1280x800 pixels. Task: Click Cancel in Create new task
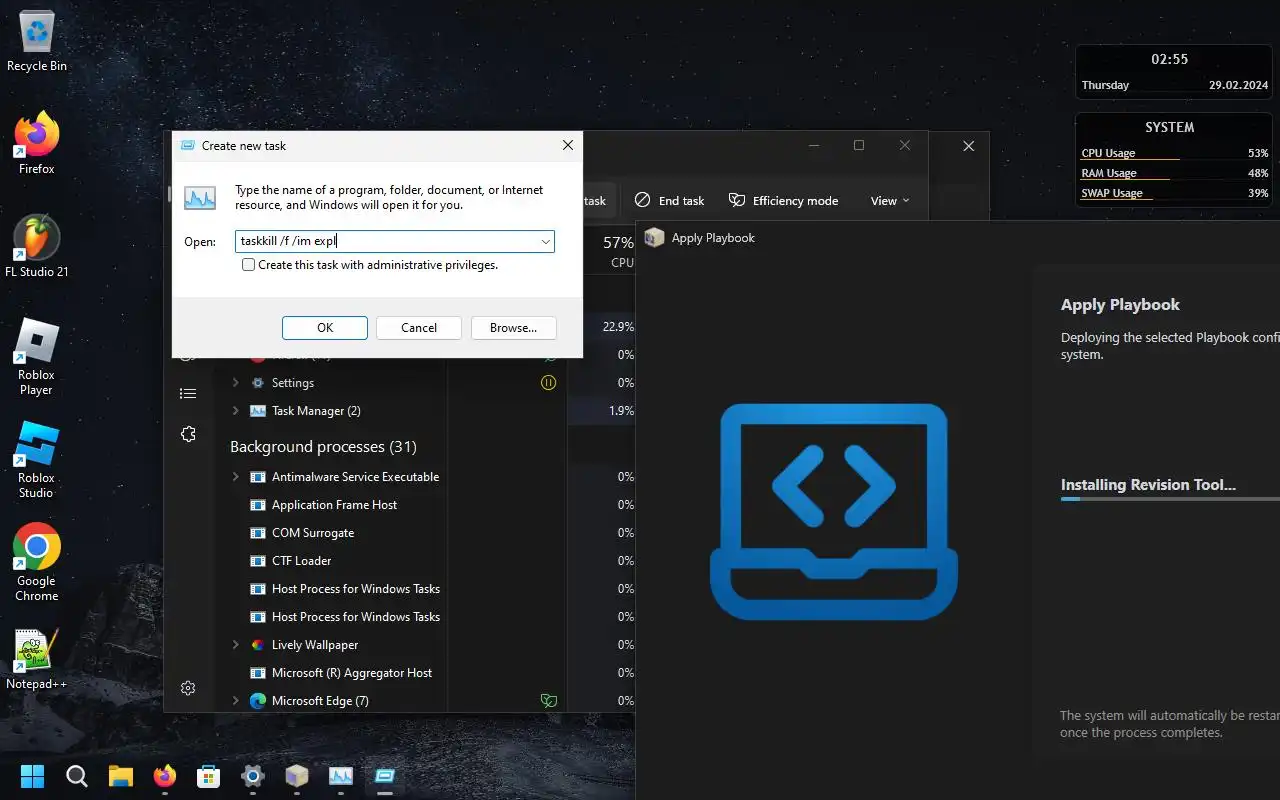point(419,327)
